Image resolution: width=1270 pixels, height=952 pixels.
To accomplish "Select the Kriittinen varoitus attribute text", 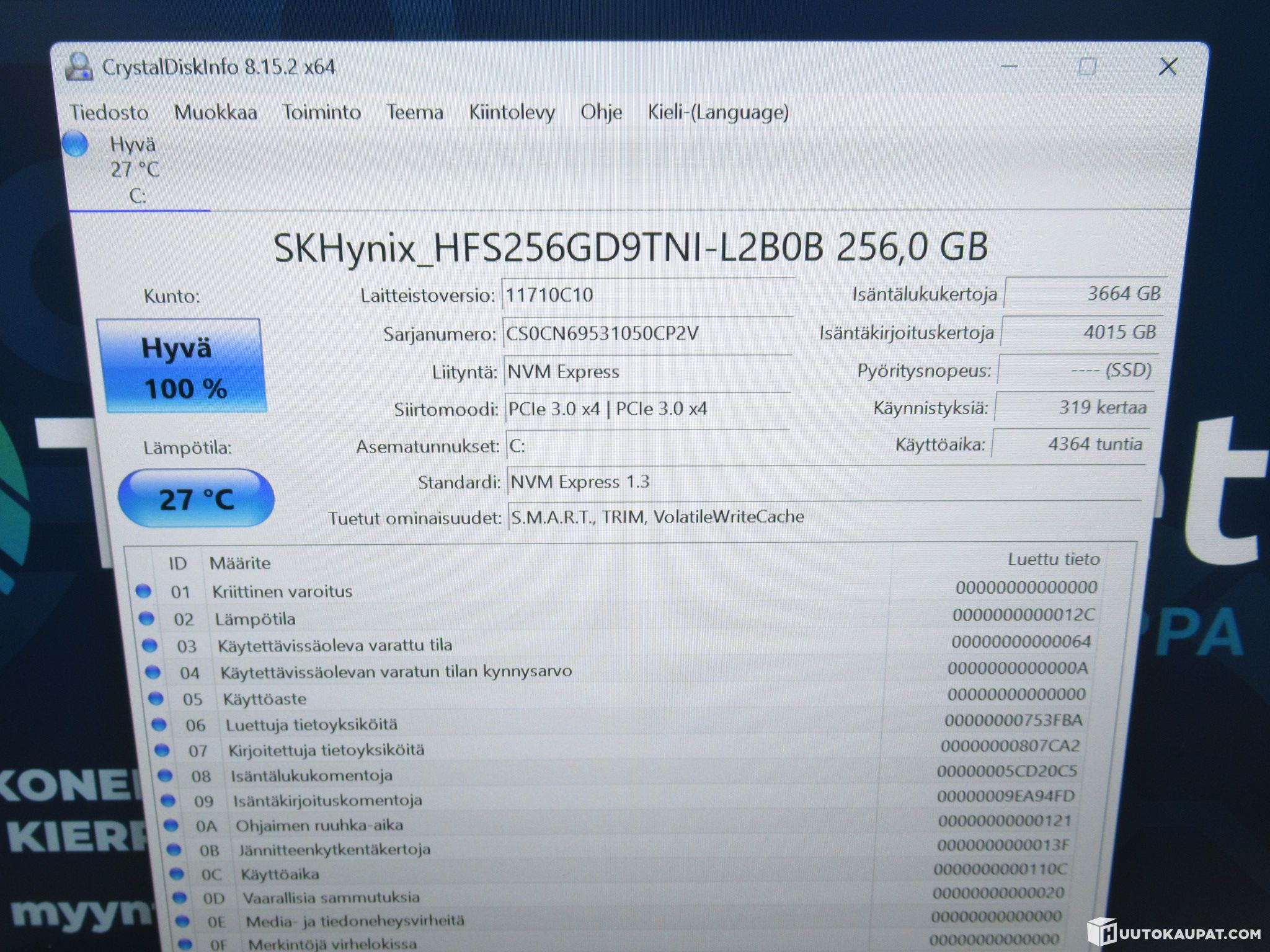I will coord(282,592).
